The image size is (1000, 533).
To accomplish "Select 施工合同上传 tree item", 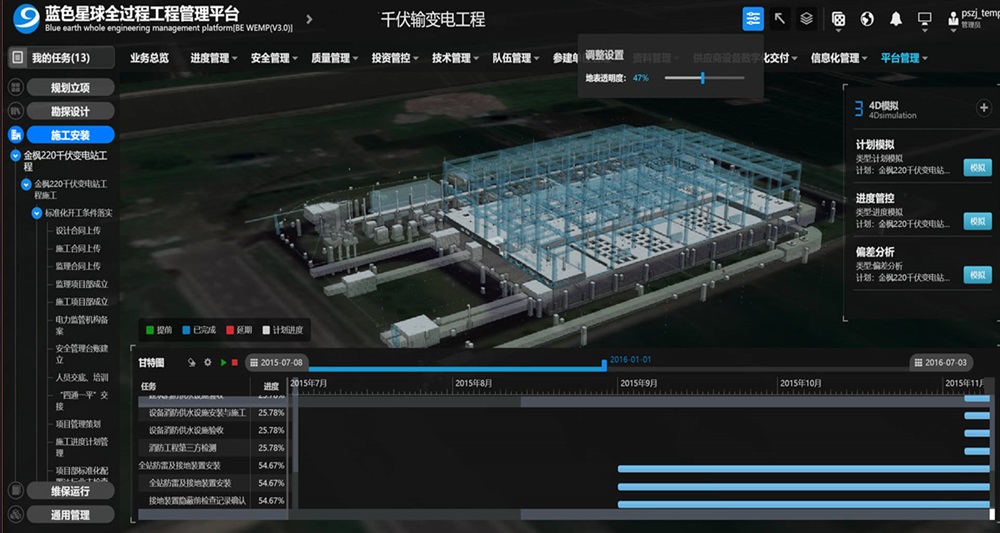I will 78,249.
